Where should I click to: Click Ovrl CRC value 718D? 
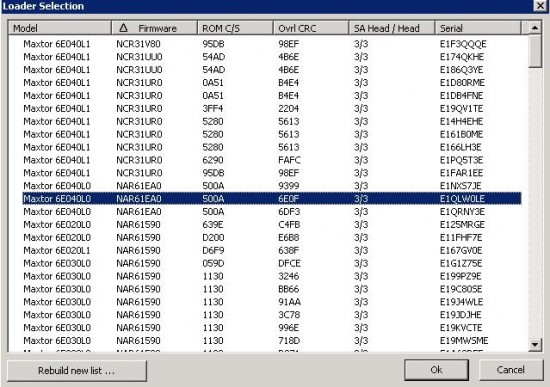[289, 341]
